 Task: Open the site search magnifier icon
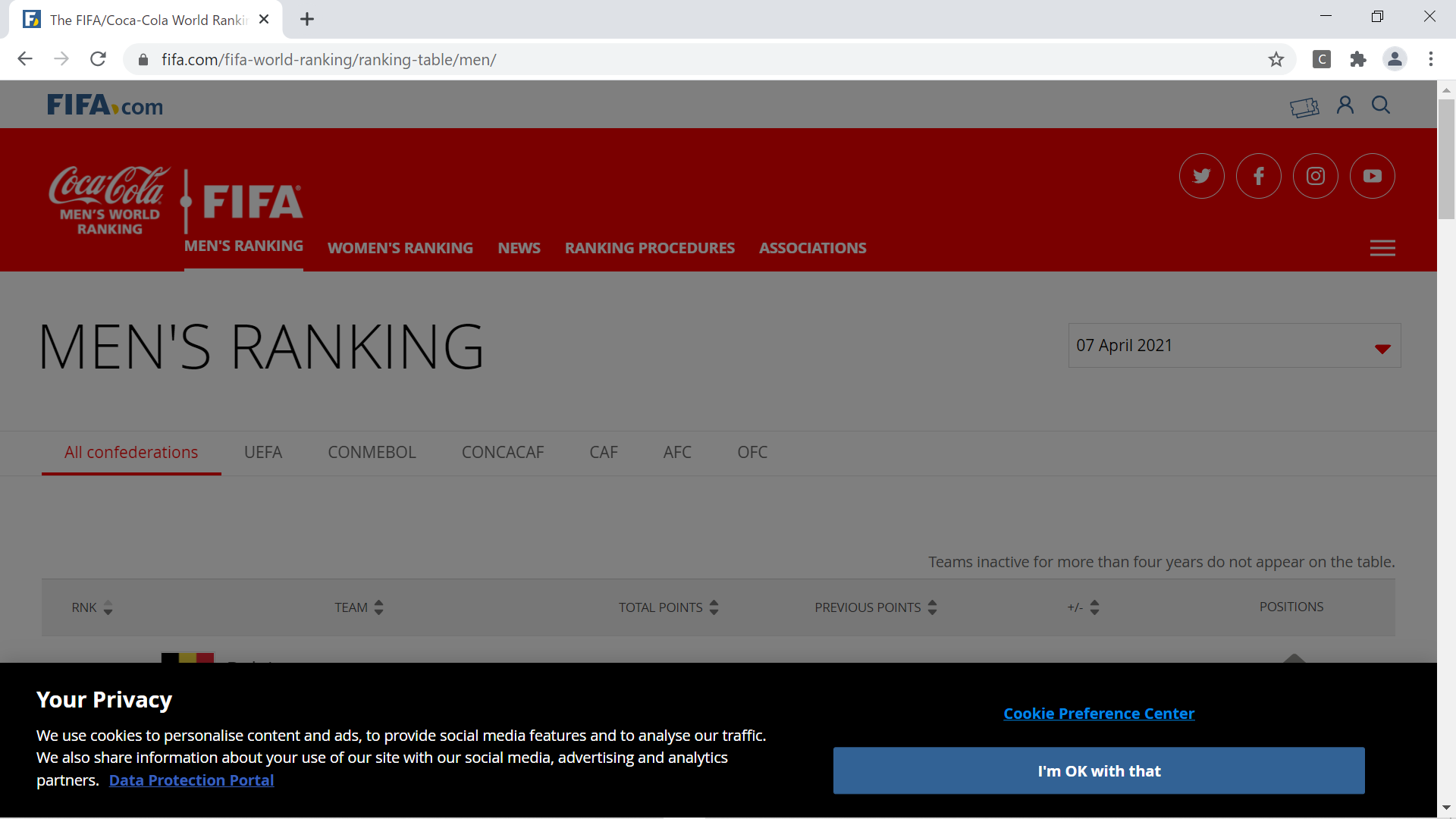(x=1381, y=105)
